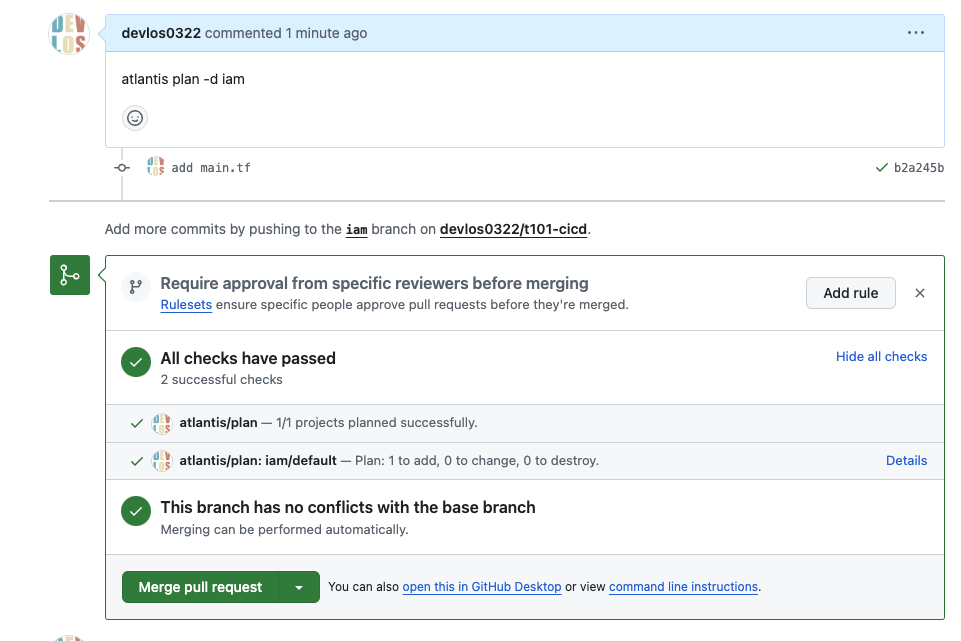Open the devlos0322/t101-cicd repository link
961x641 pixels.
[513, 229]
